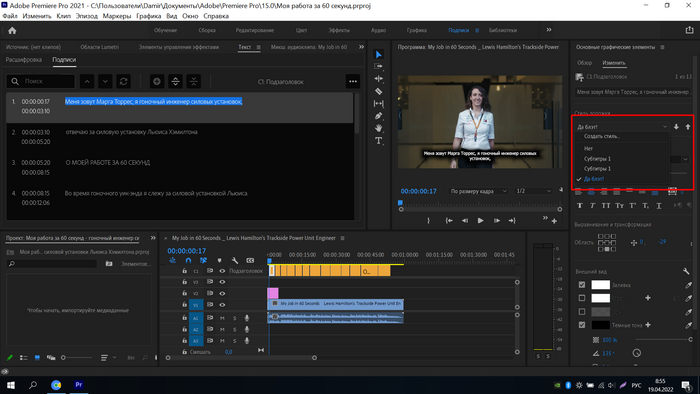The image size is (700, 394).
Task: Step forward one frame in program monitor
Action: [x=496, y=220]
